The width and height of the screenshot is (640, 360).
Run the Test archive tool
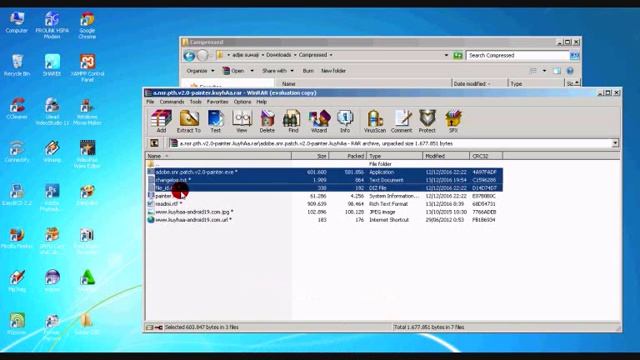coord(216,121)
